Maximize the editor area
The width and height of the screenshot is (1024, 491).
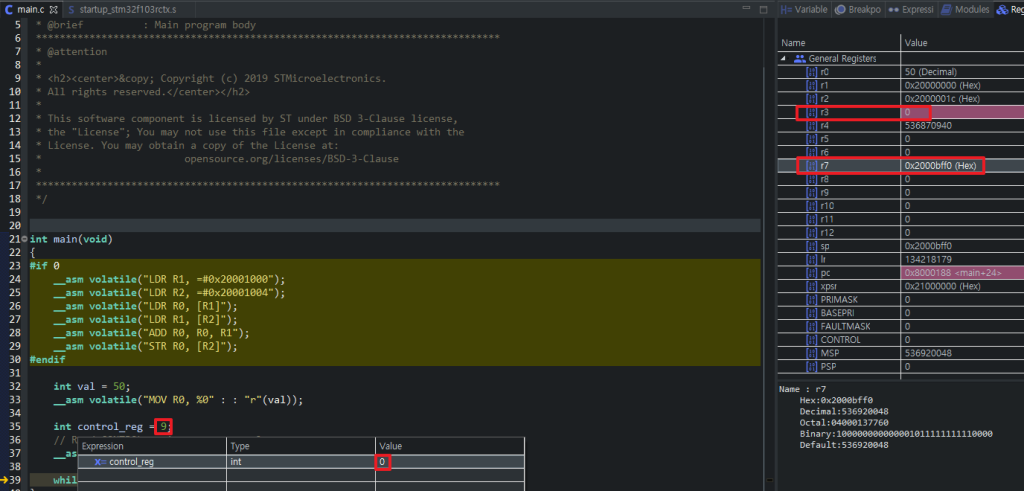click(x=763, y=10)
